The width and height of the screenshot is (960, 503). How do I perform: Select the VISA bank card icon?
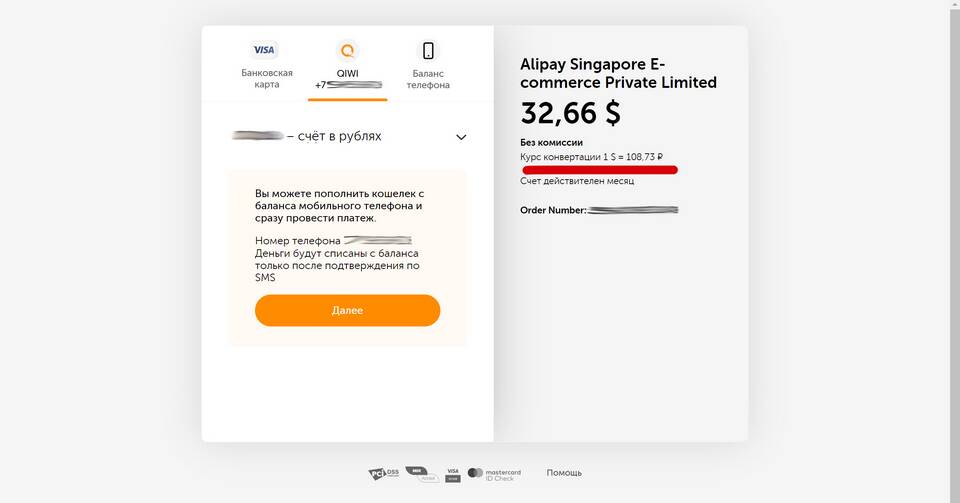[x=264, y=50]
